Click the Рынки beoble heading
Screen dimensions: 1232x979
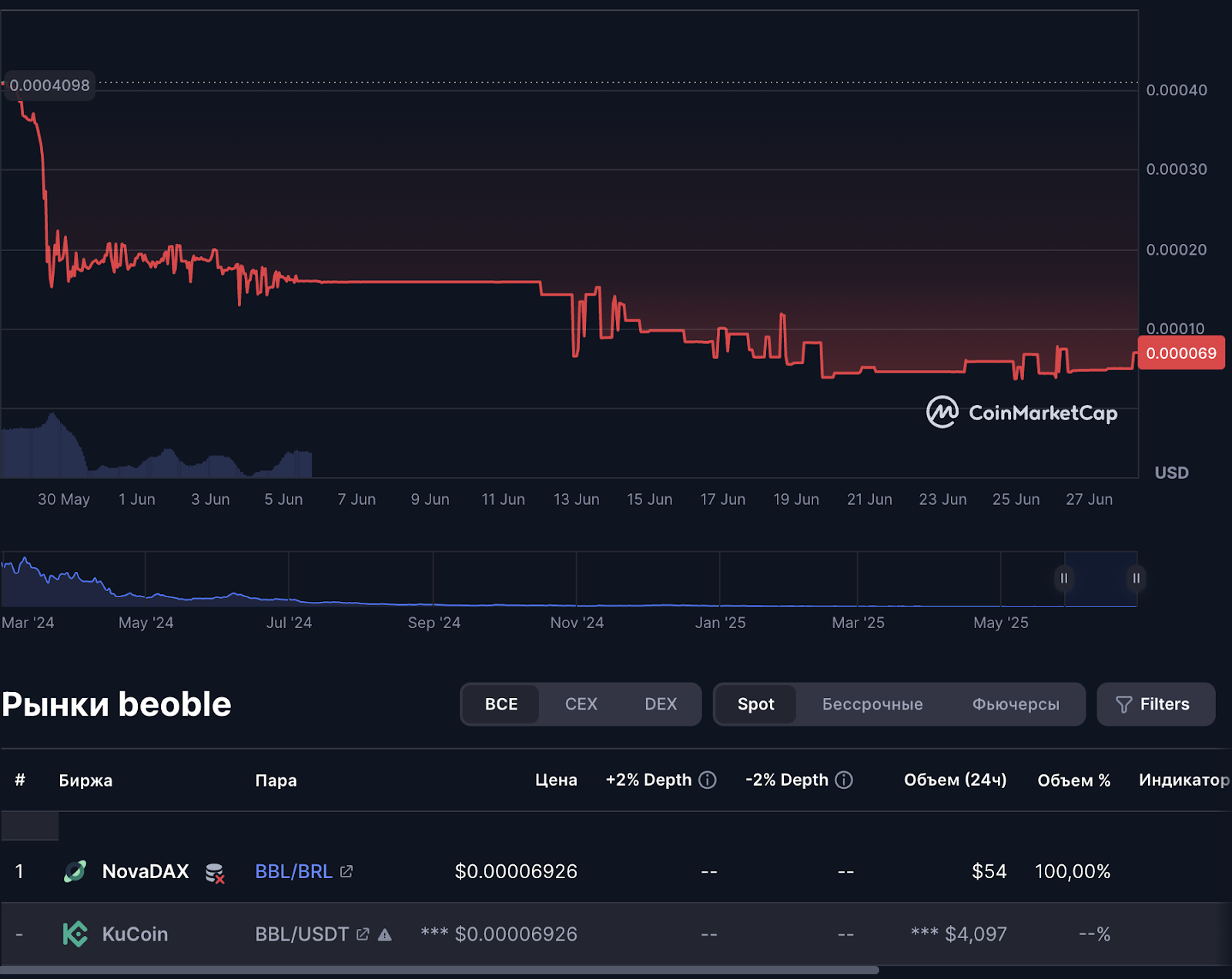[x=116, y=704]
